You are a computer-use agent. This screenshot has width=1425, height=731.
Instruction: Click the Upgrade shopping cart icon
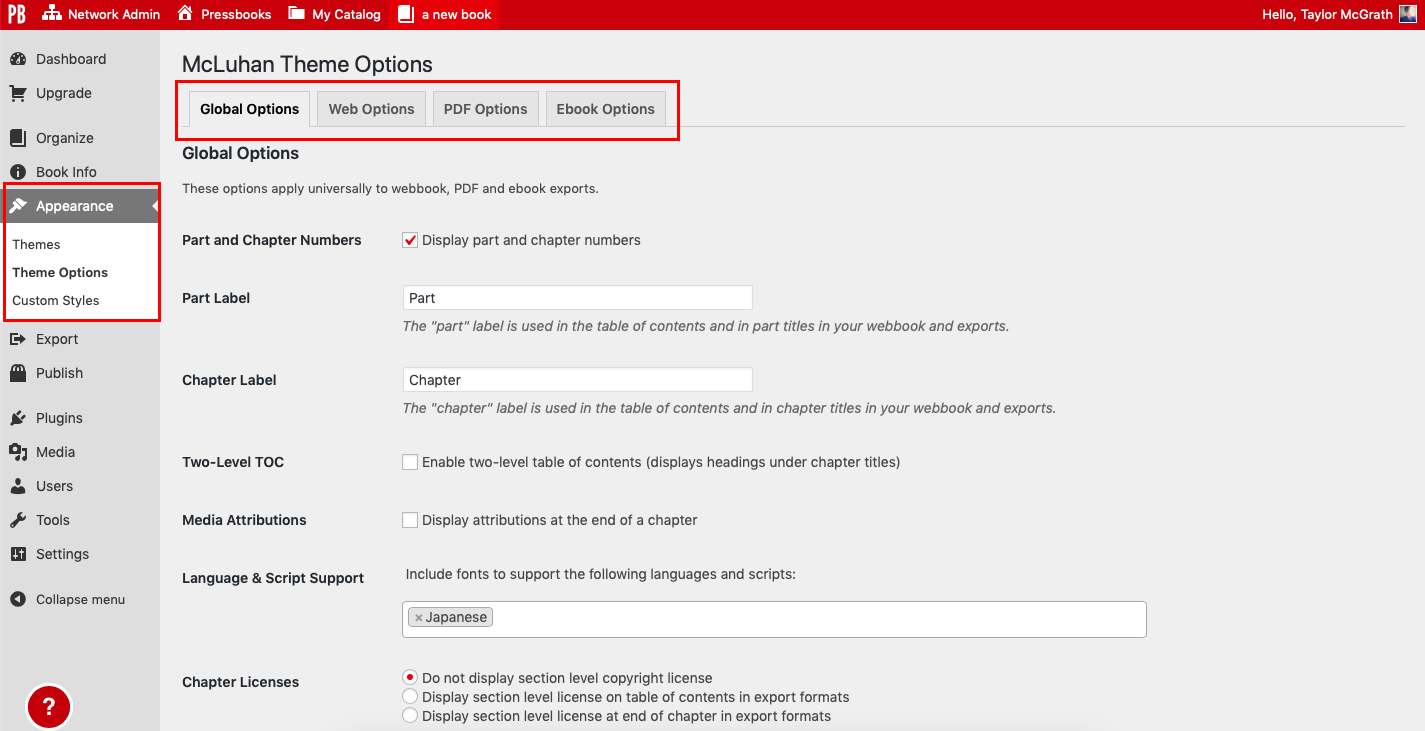coord(18,93)
